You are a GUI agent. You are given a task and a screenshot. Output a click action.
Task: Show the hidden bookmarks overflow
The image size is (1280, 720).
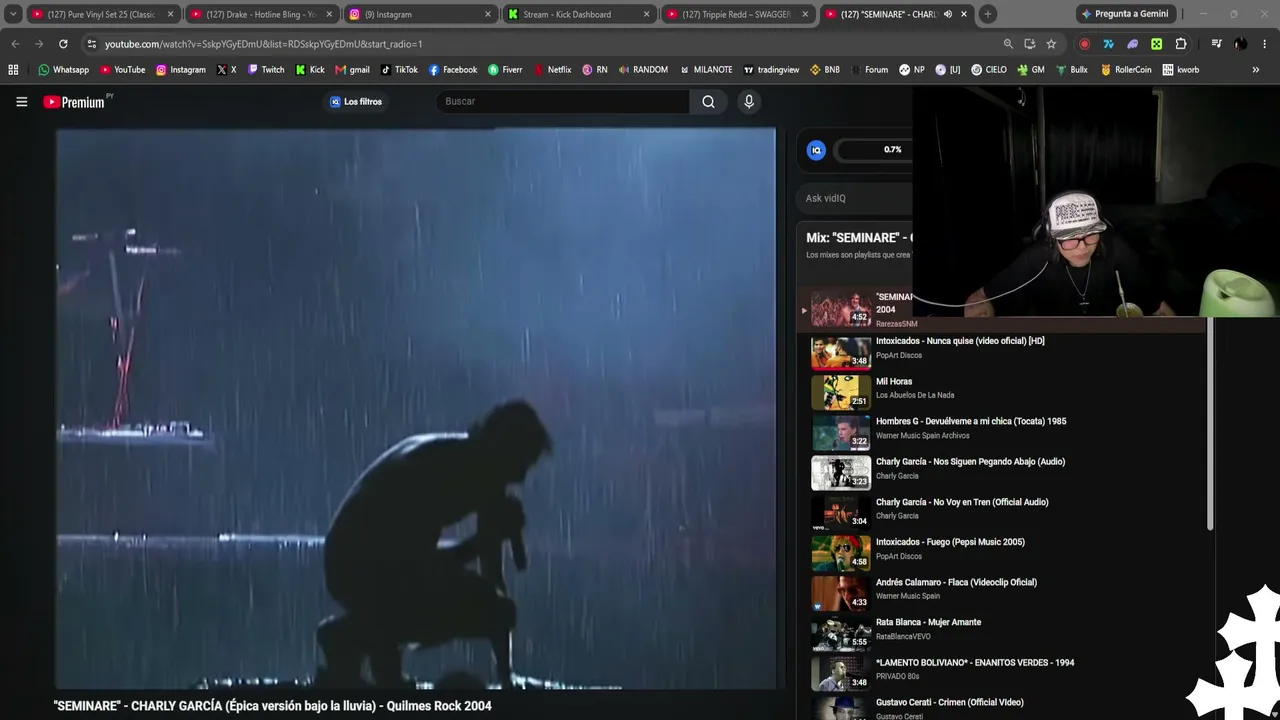pos(1256,70)
